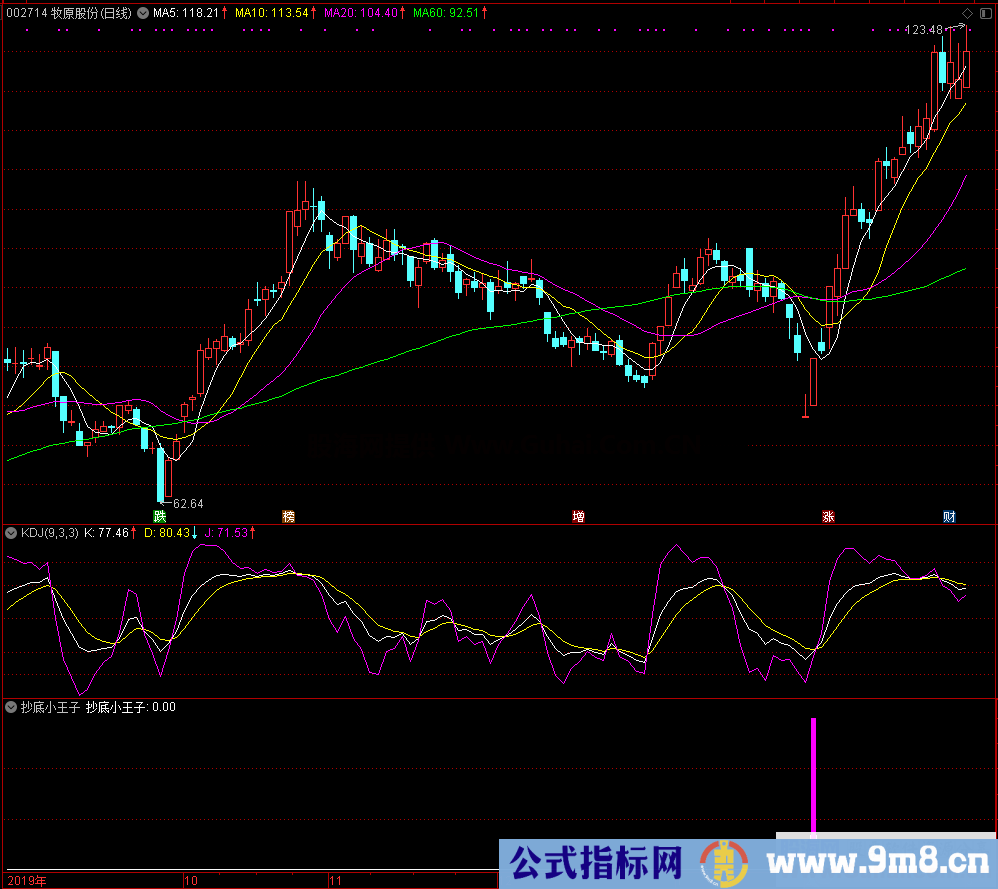Click the red 增 event marker
This screenshot has width=998, height=889.
[x=578, y=517]
